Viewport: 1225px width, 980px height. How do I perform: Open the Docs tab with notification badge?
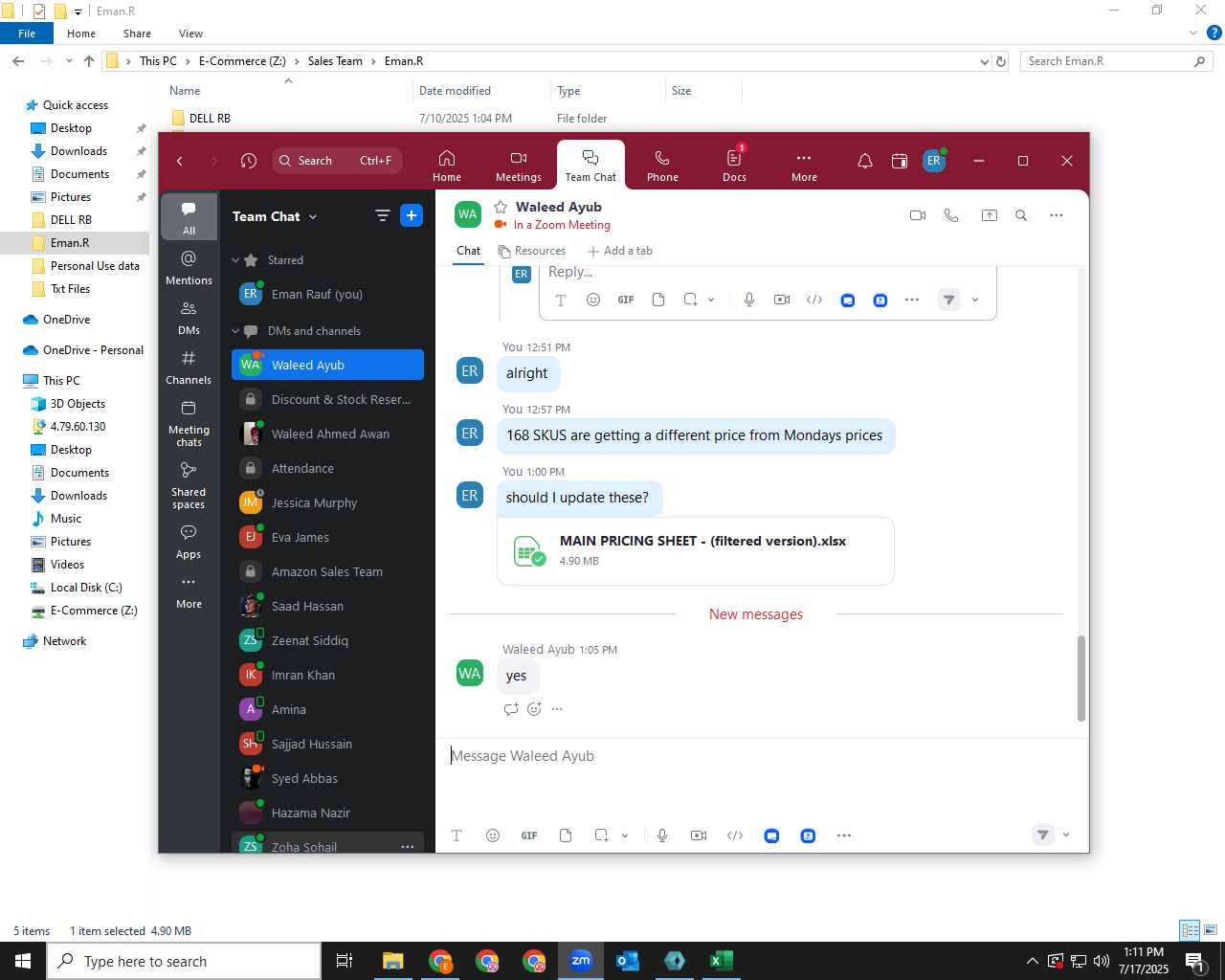pyautogui.click(x=734, y=166)
